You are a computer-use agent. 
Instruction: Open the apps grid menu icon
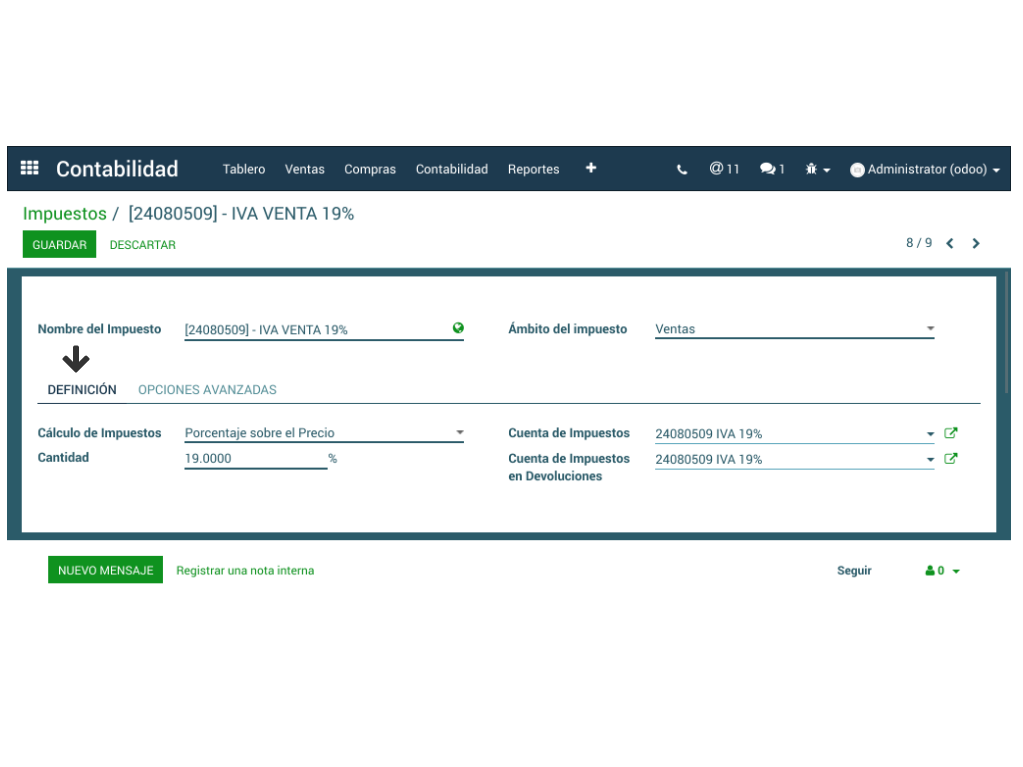tap(30, 169)
